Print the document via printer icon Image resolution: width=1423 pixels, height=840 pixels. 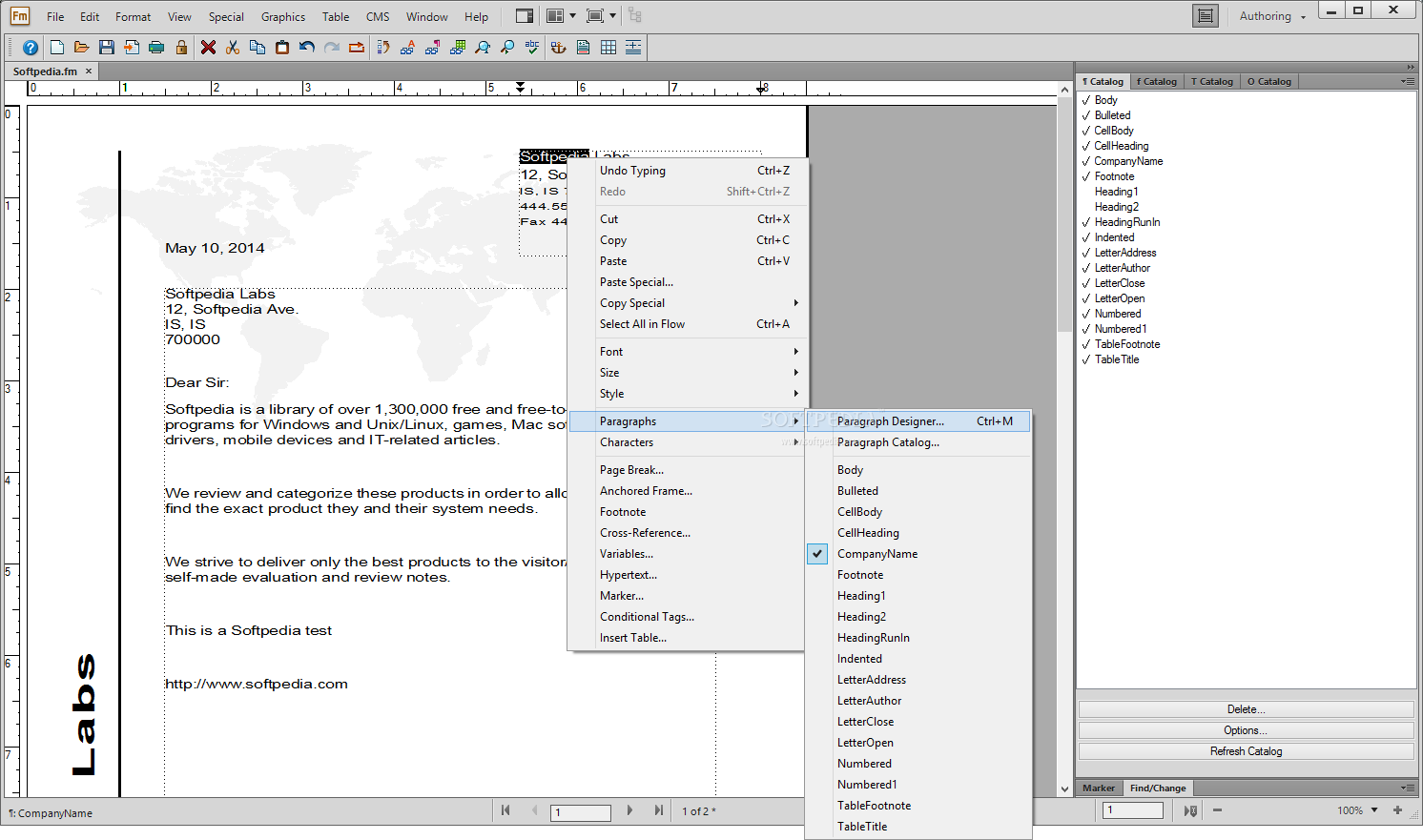[x=156, y=48]
